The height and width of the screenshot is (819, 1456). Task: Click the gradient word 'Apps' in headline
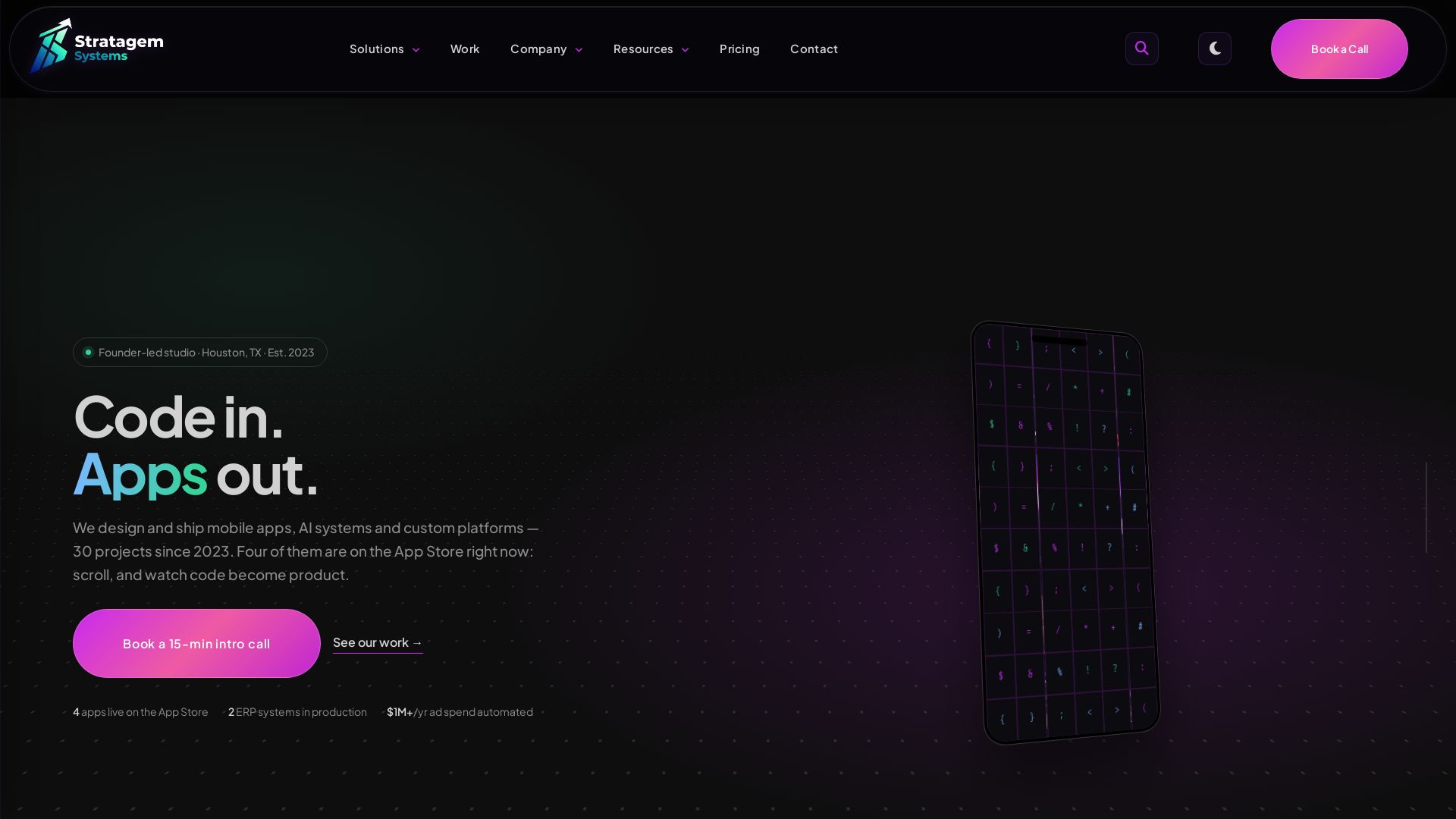pos(140,474)
